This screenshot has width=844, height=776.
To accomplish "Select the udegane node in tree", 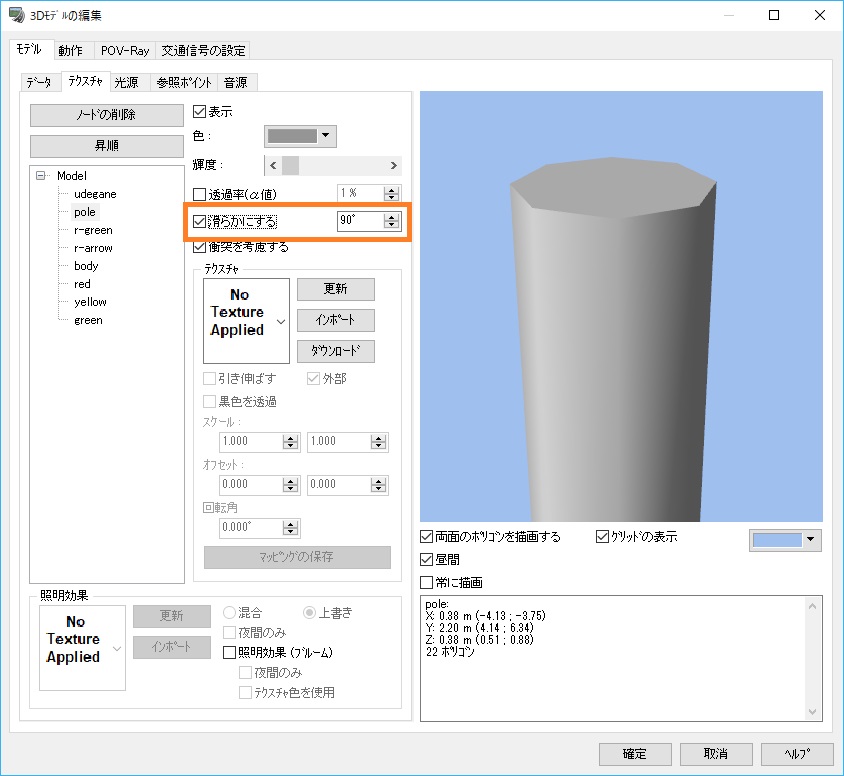I will [x=95, y=194].
